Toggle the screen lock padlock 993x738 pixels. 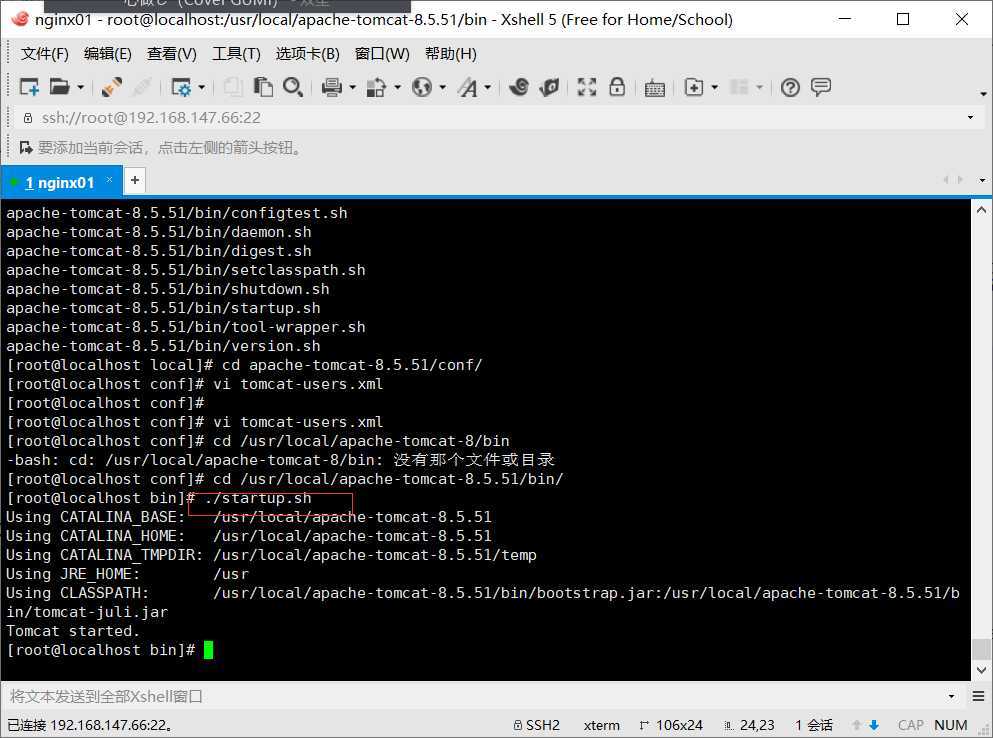point(617,88)
